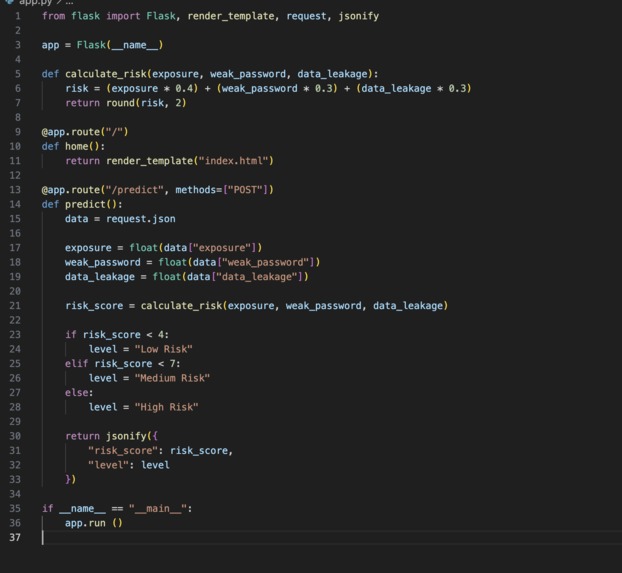Click 'calculate_risk' in the def on line 5
Screen dimensions: 622x573
(106, 74)
